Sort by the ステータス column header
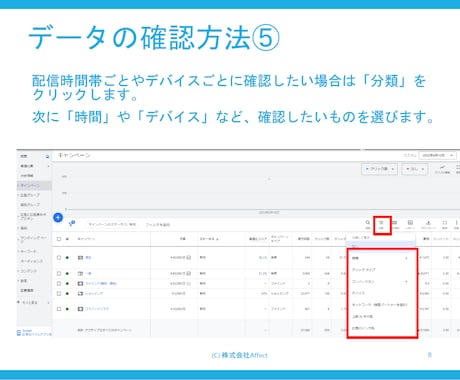 [x=208, y=239]
